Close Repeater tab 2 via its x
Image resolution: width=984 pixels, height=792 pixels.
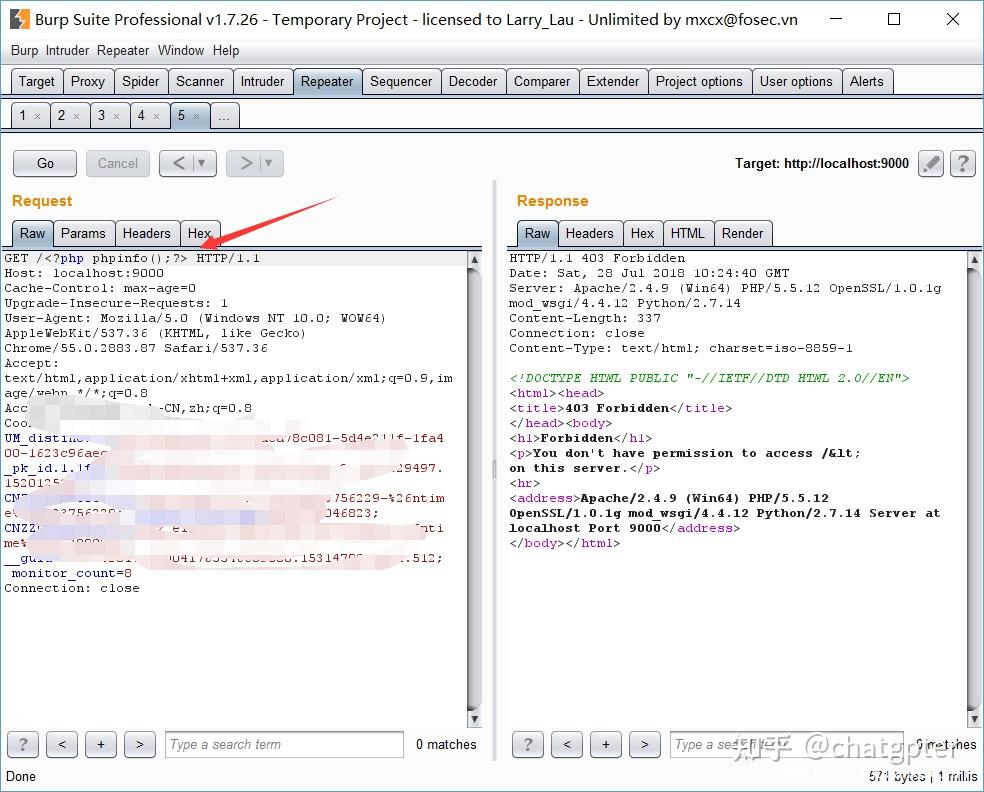pyautogui.click(x=77, y=116)
